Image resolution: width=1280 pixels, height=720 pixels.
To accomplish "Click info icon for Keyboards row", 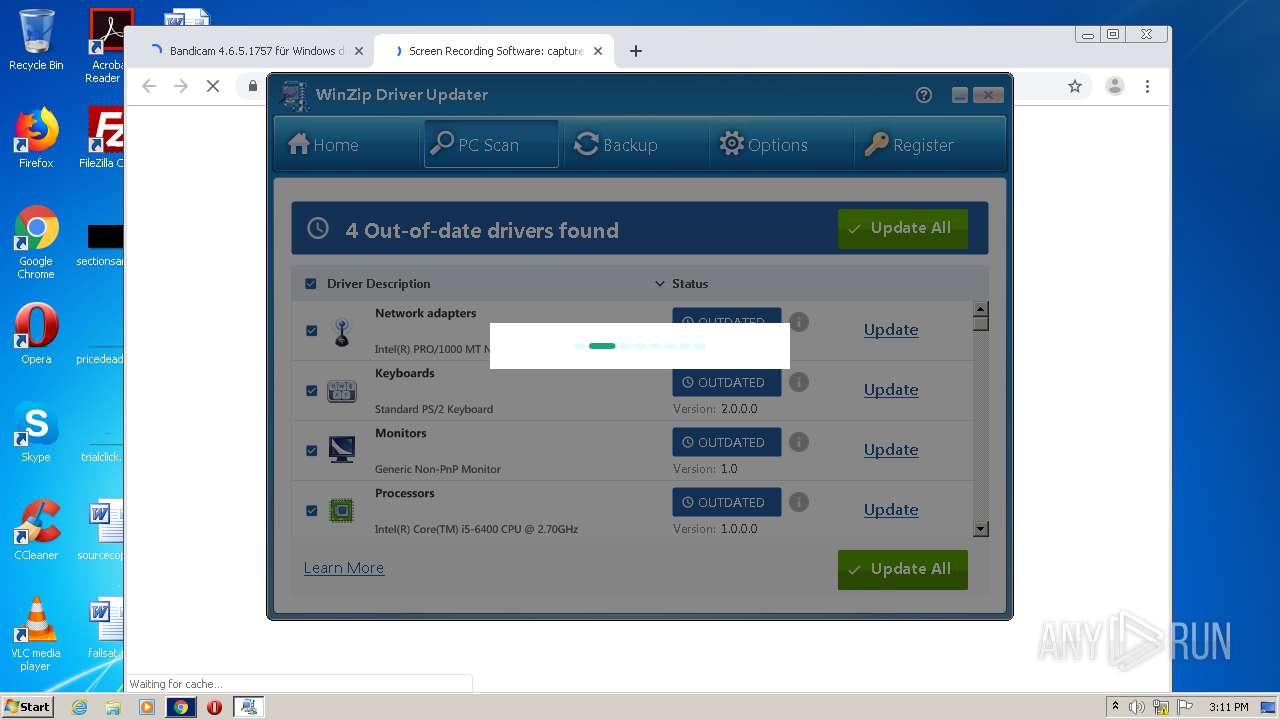I will (x=799, y=382).
